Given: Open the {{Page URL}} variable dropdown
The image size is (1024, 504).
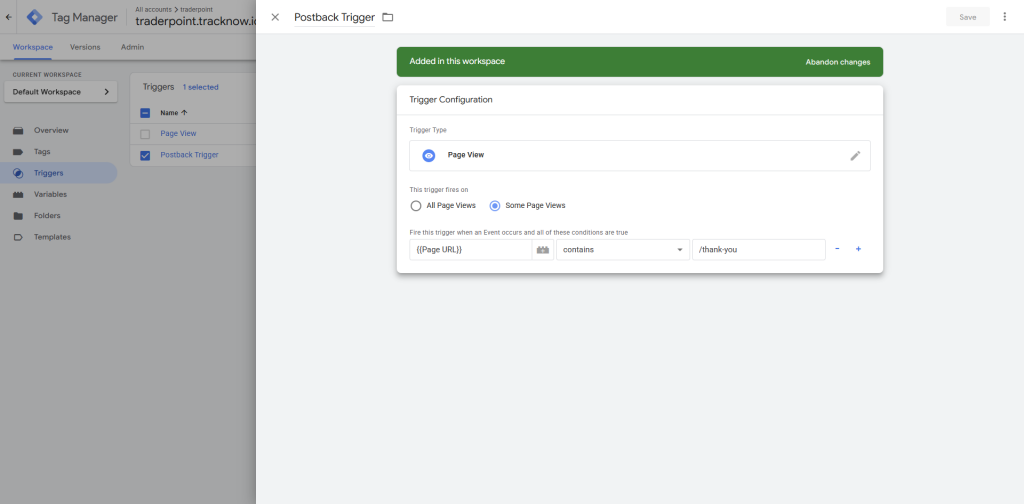Looking at the screenshot, I should (470, 249).
